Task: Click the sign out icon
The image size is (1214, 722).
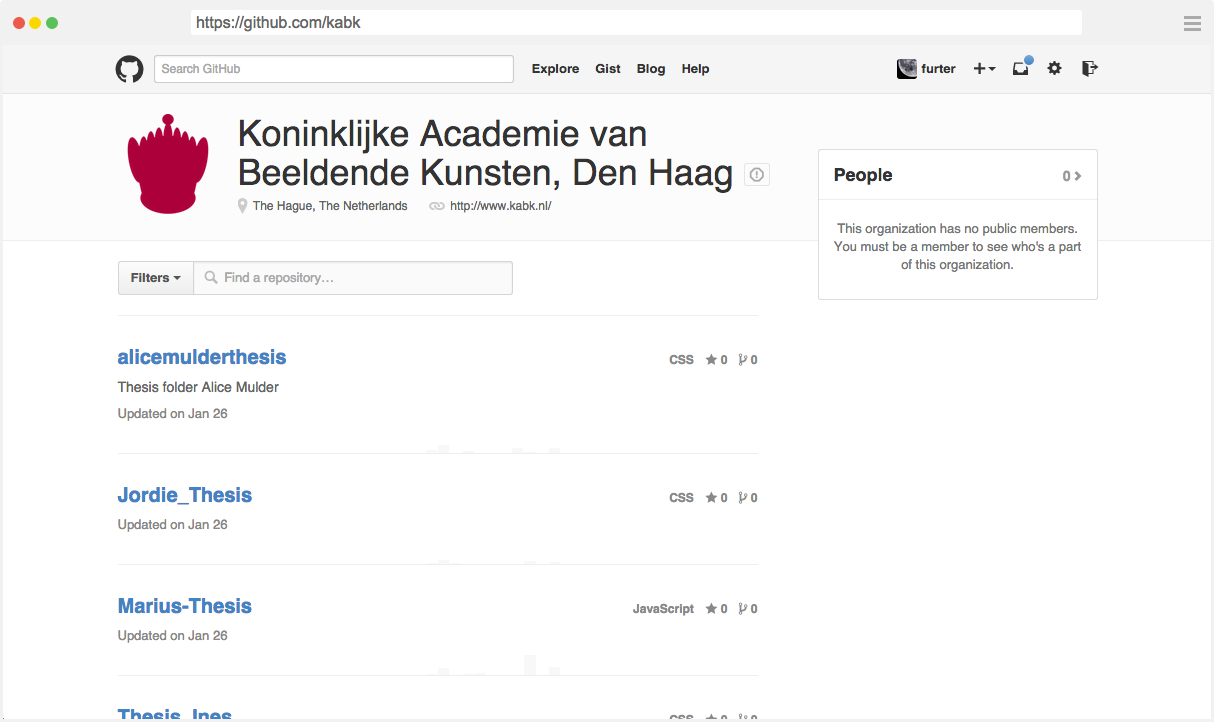Action: point(1090,69)
